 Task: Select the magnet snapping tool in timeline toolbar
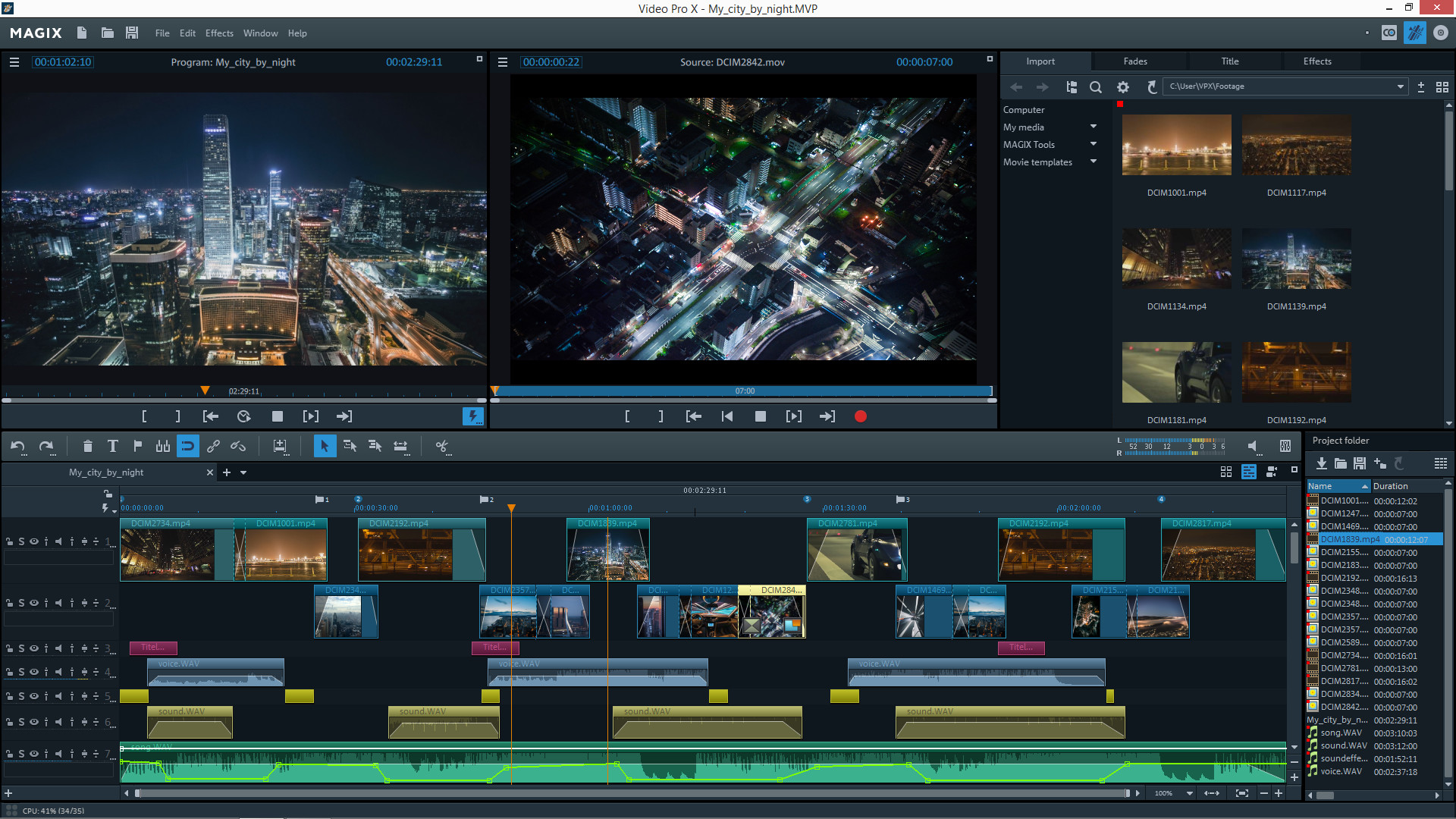pos(188,446)
